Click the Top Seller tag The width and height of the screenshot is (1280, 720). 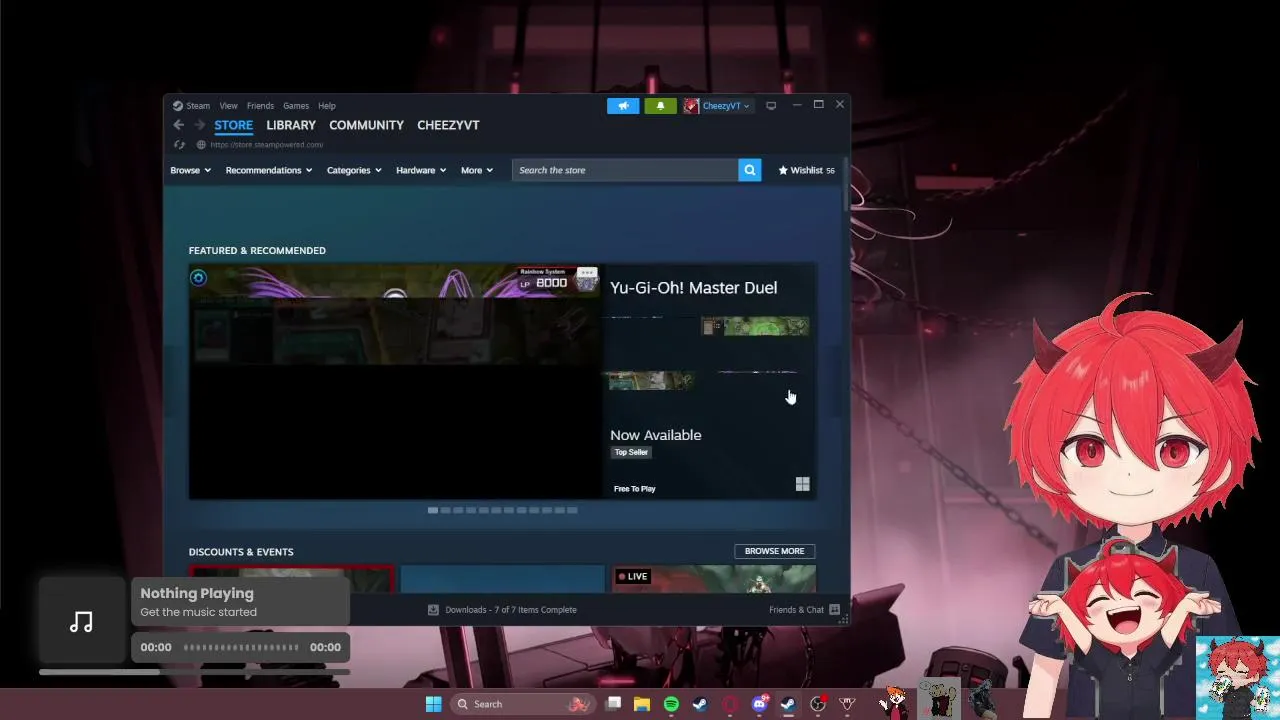pyautogui.click(x=631, y=452)
